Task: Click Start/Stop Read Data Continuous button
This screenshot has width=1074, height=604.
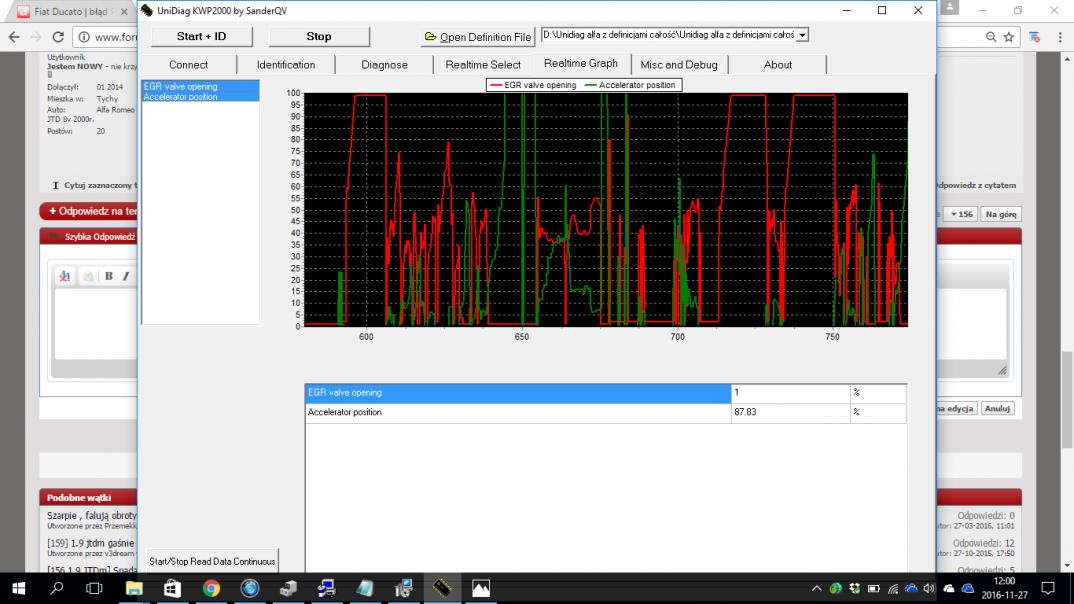Action: [212, 561]
